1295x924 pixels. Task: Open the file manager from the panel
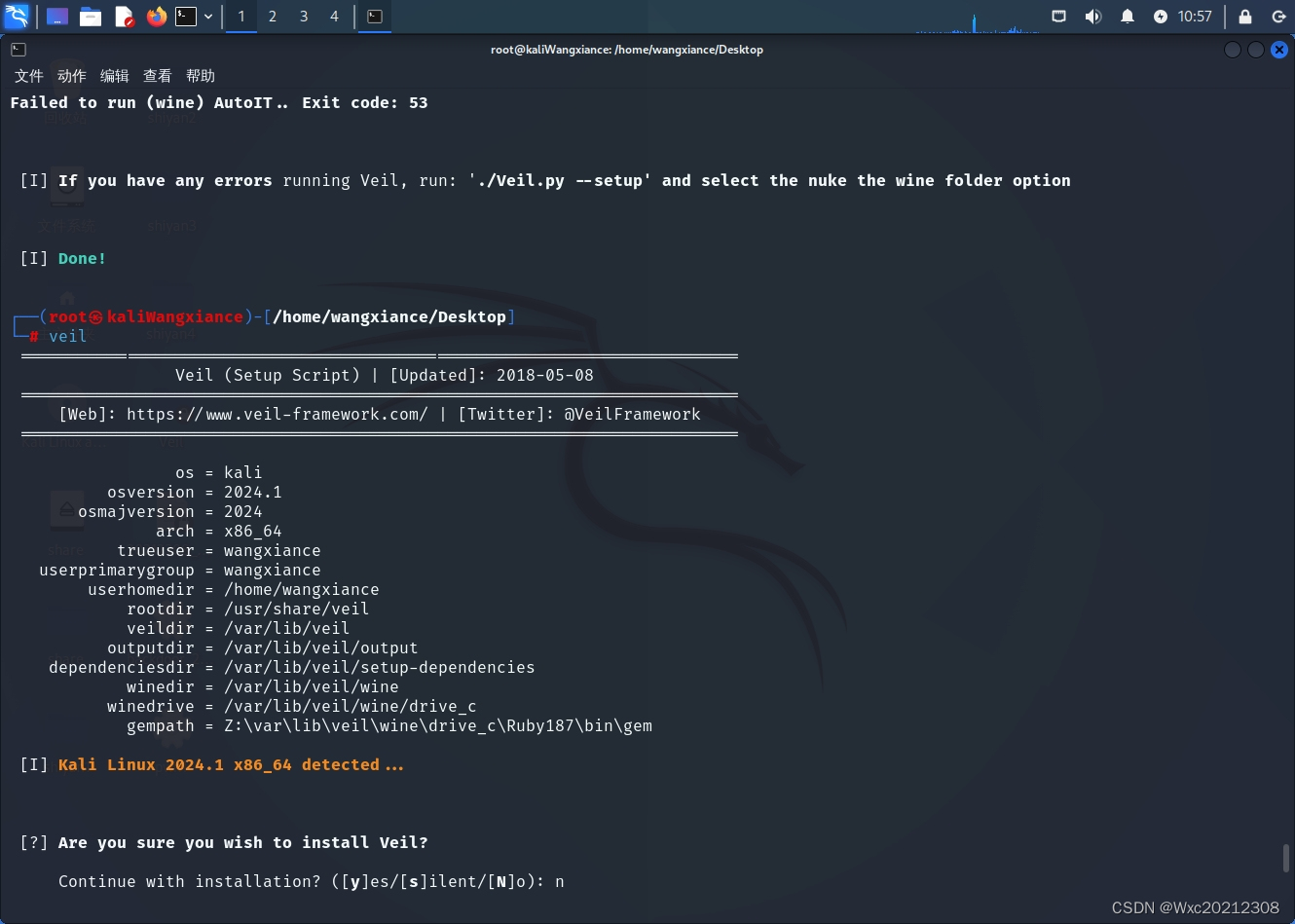[x=91, y=17]
